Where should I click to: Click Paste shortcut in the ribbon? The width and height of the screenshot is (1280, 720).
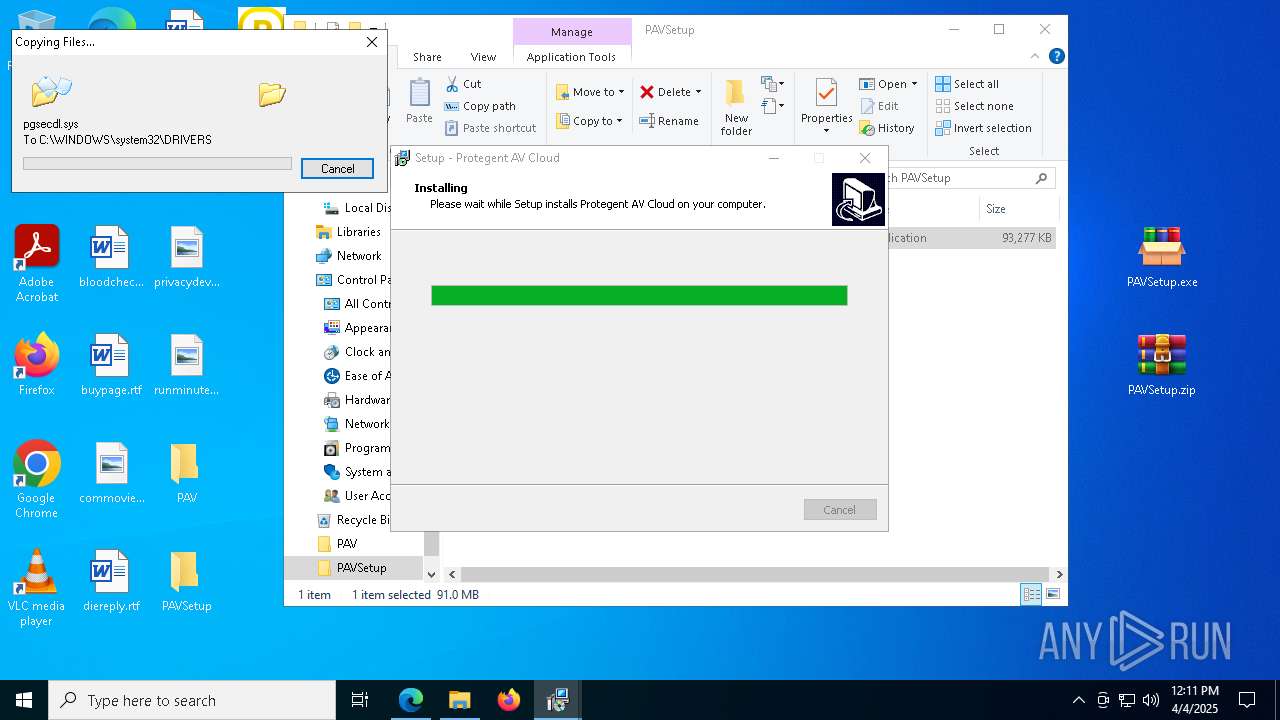point(490,128)
